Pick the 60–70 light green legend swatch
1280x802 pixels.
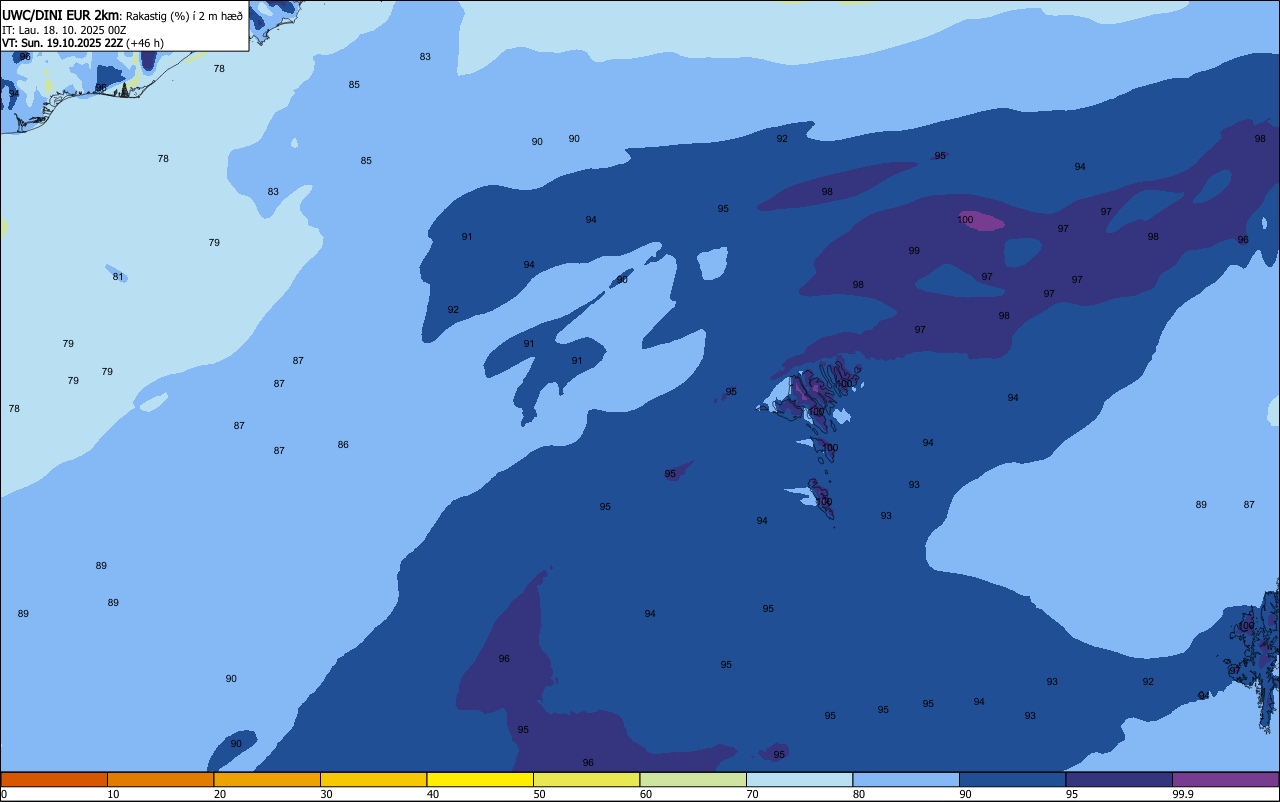(693, 779)
